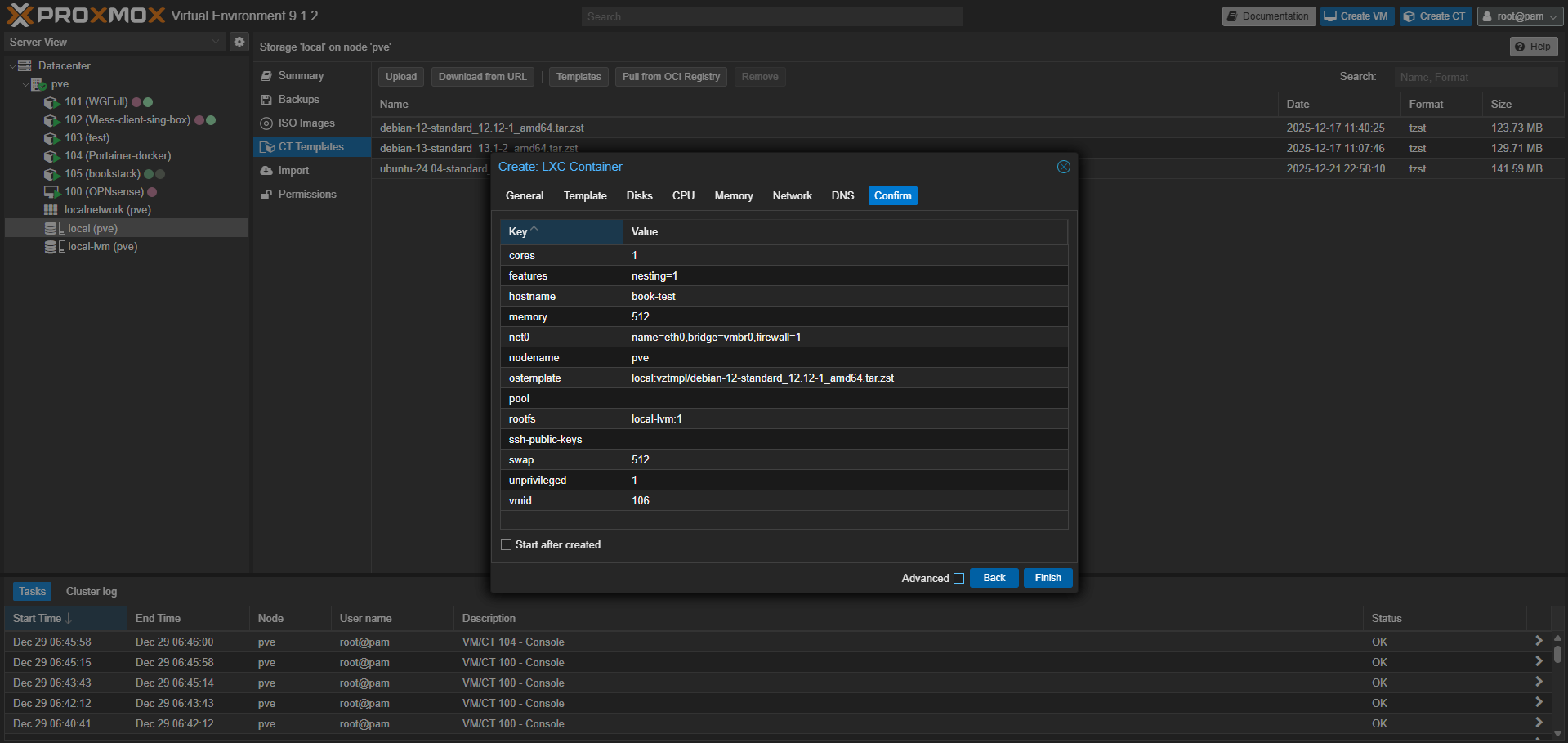The image size is (1568, 743).
Task: Sort by the Key column header
Action: (561, 232)
